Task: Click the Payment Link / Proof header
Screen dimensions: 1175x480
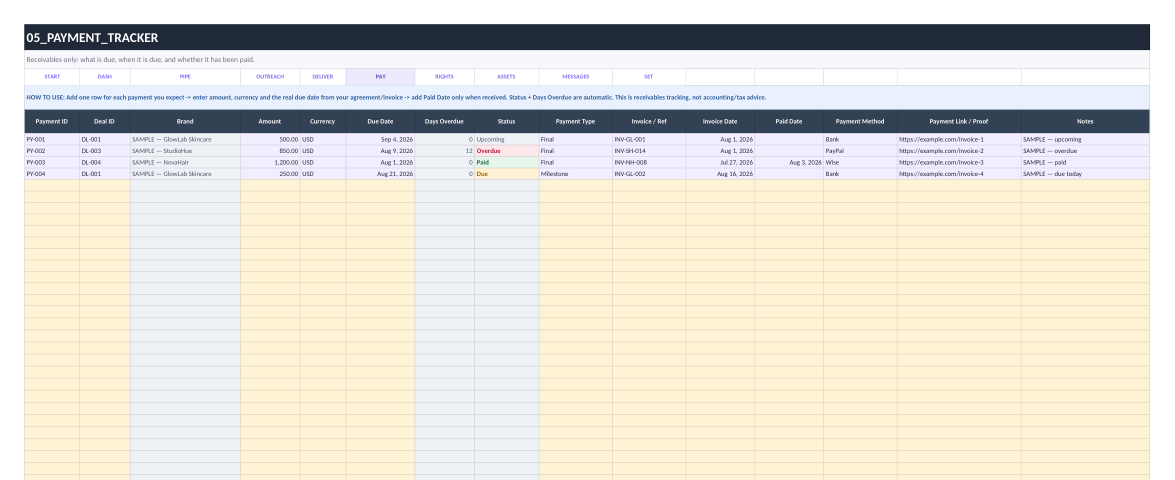Action: pyautogui.click(x=959, y=121)
